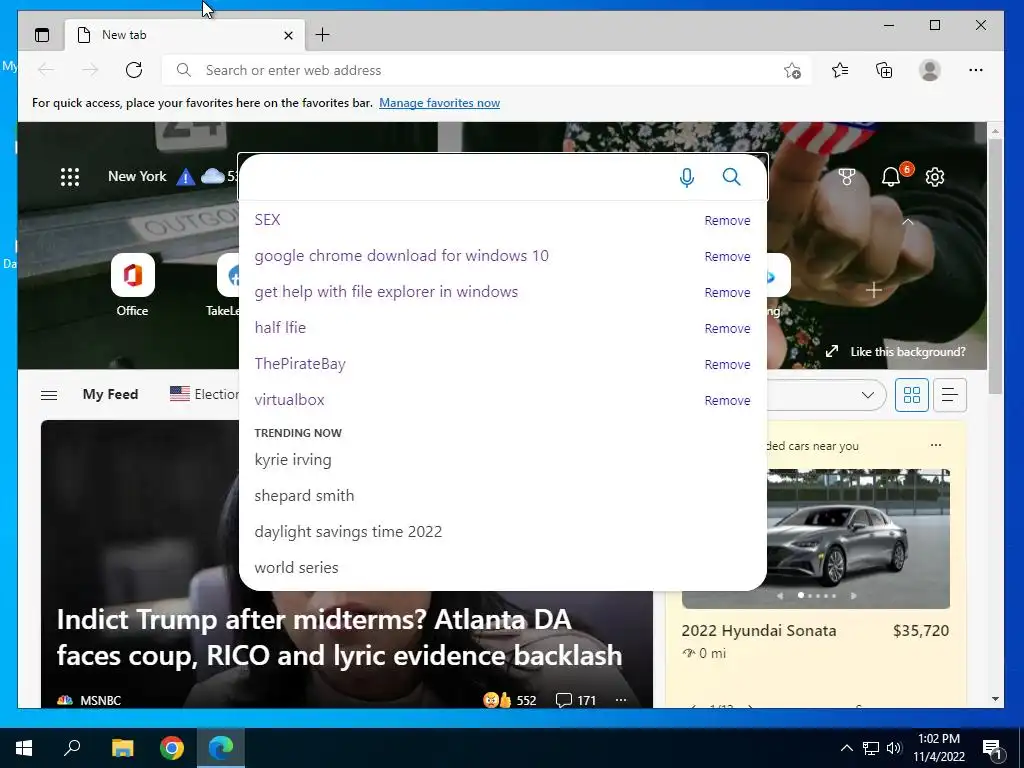
Task: Select virtualbox suggestion
Action: point(289,399)
